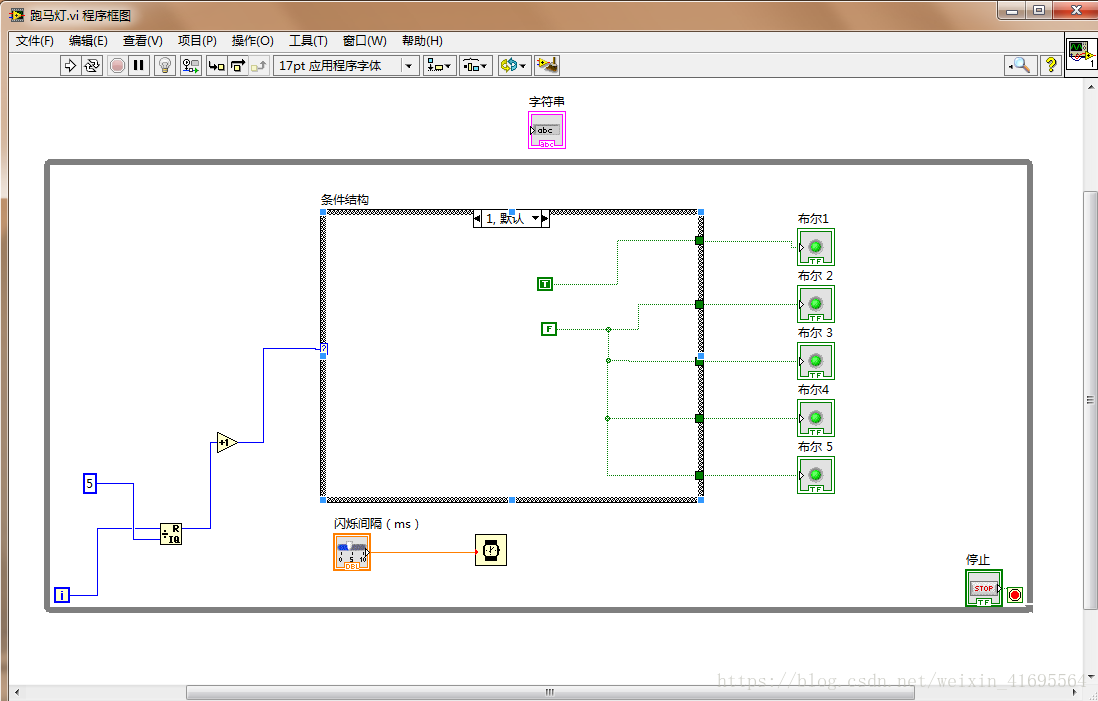Click the 停止 STOP button terminal
1098x701 pixels.
tap(983, 588)
